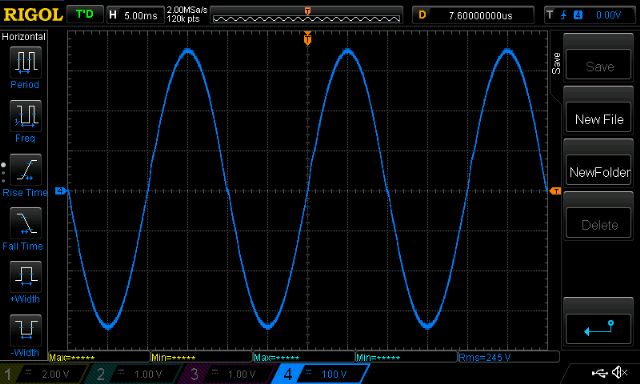Select the -Width measurement icon
Screen dimensions: 640x384
(x=25, y=330)
